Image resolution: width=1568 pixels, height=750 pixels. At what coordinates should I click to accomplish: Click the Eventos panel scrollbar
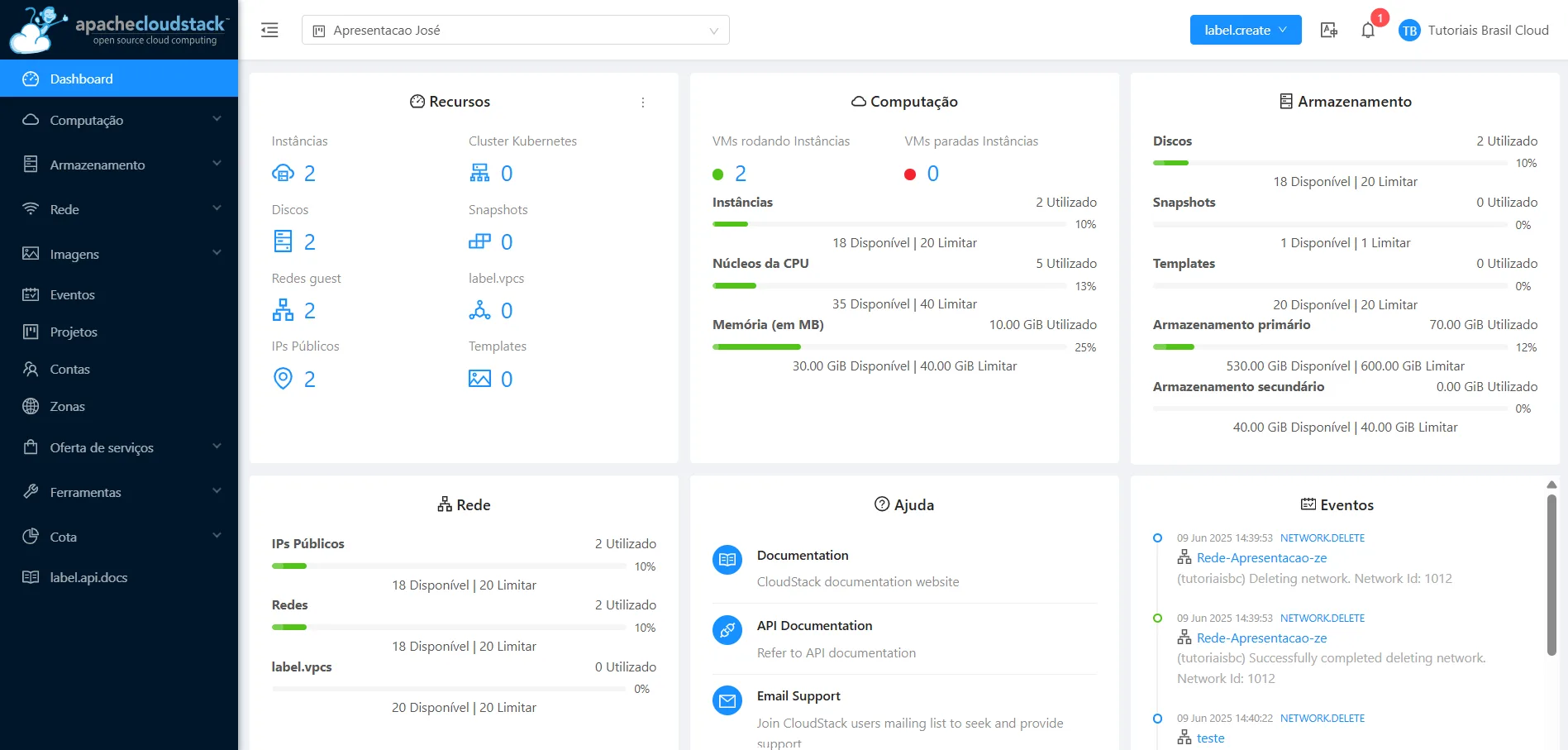(1551, 575)
